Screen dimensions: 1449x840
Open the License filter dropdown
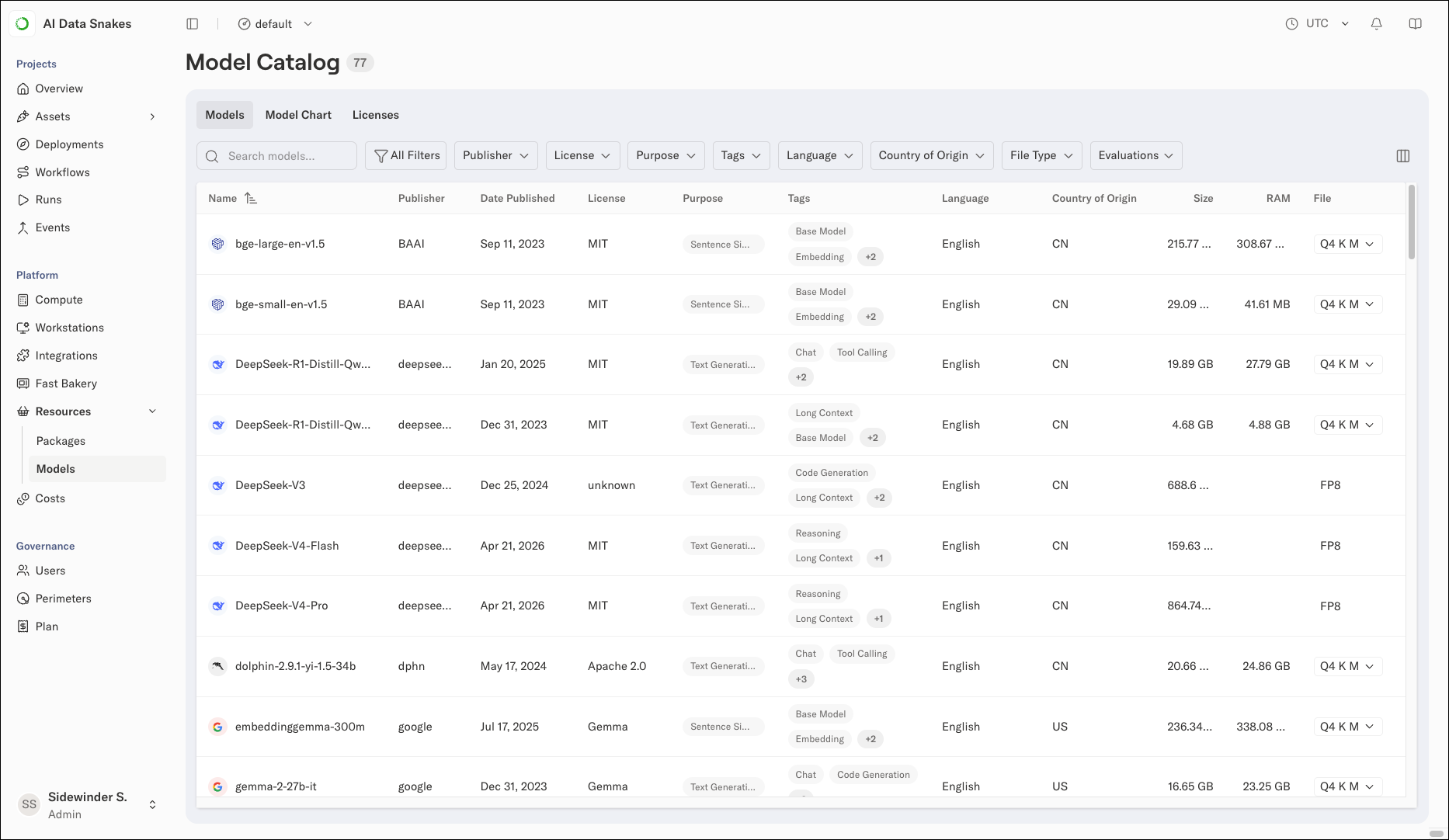pos(582,155)
